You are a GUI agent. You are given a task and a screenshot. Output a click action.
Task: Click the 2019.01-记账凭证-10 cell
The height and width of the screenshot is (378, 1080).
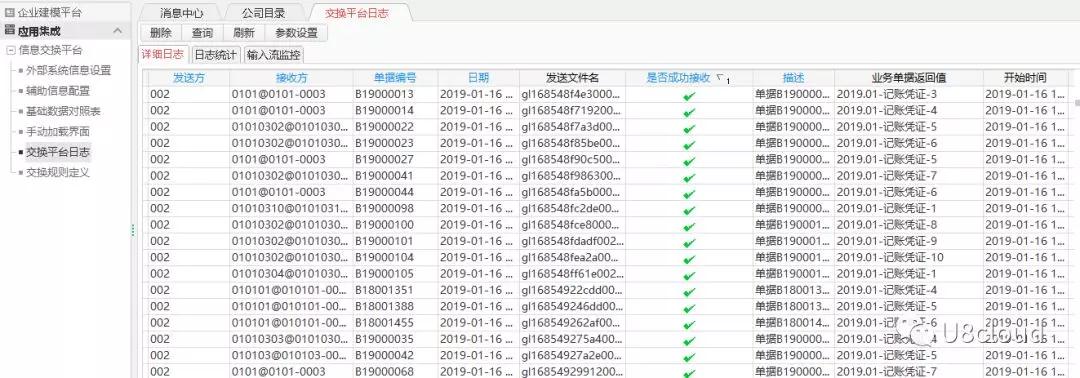909,258
